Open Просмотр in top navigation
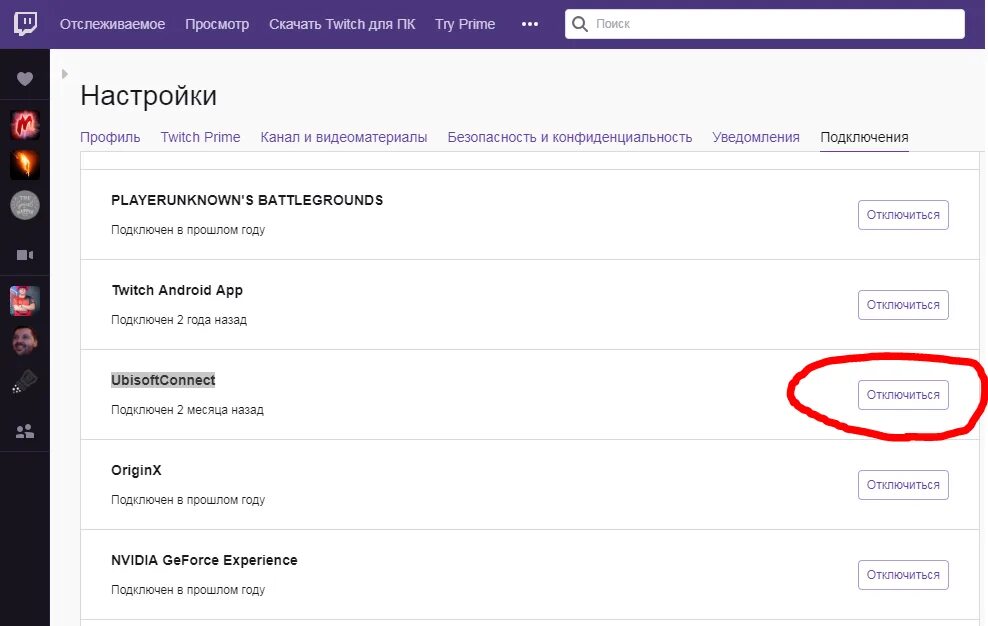988x626 pixels. click(x=217, y=24)
